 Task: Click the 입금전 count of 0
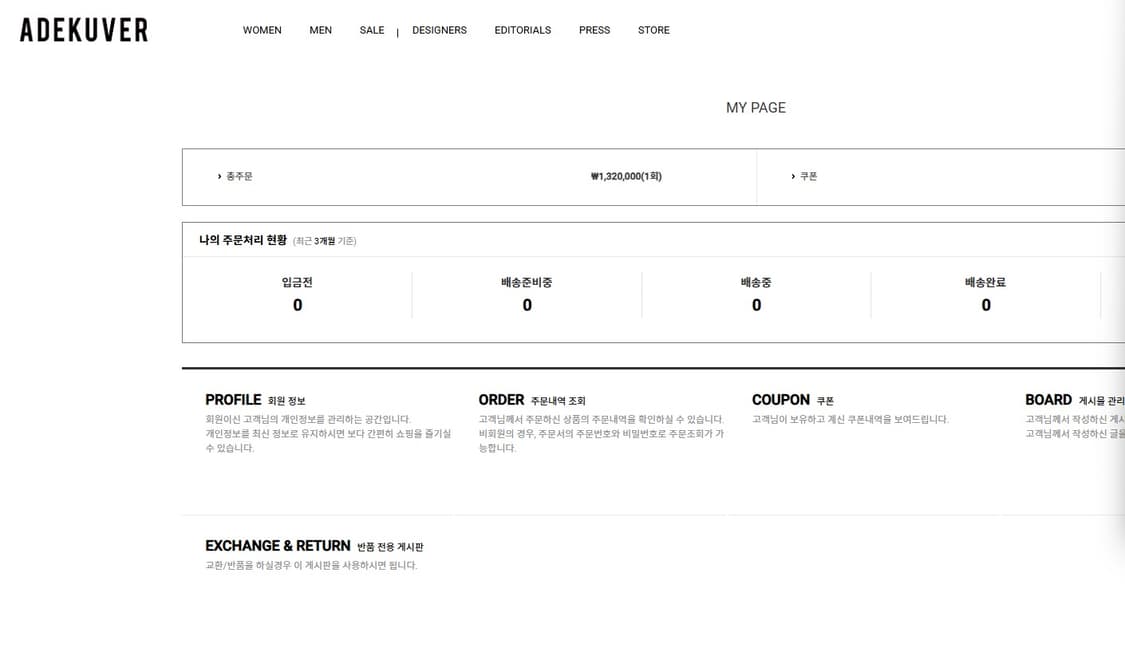[x=297, y=305]
